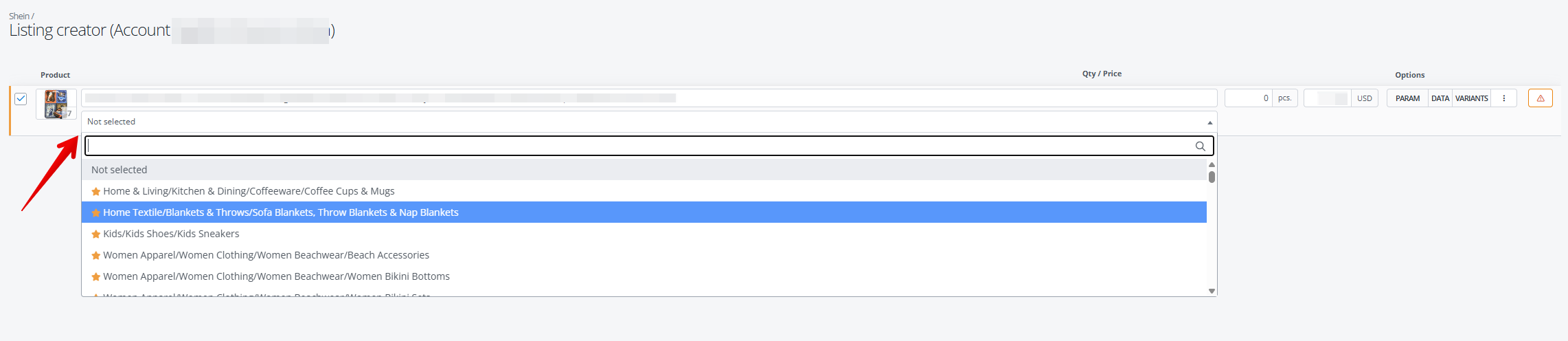Image resolution: width=1568 pixels, height=341 pixels.
Task: Open the product image thumbnail
Action: click(56, 104)
